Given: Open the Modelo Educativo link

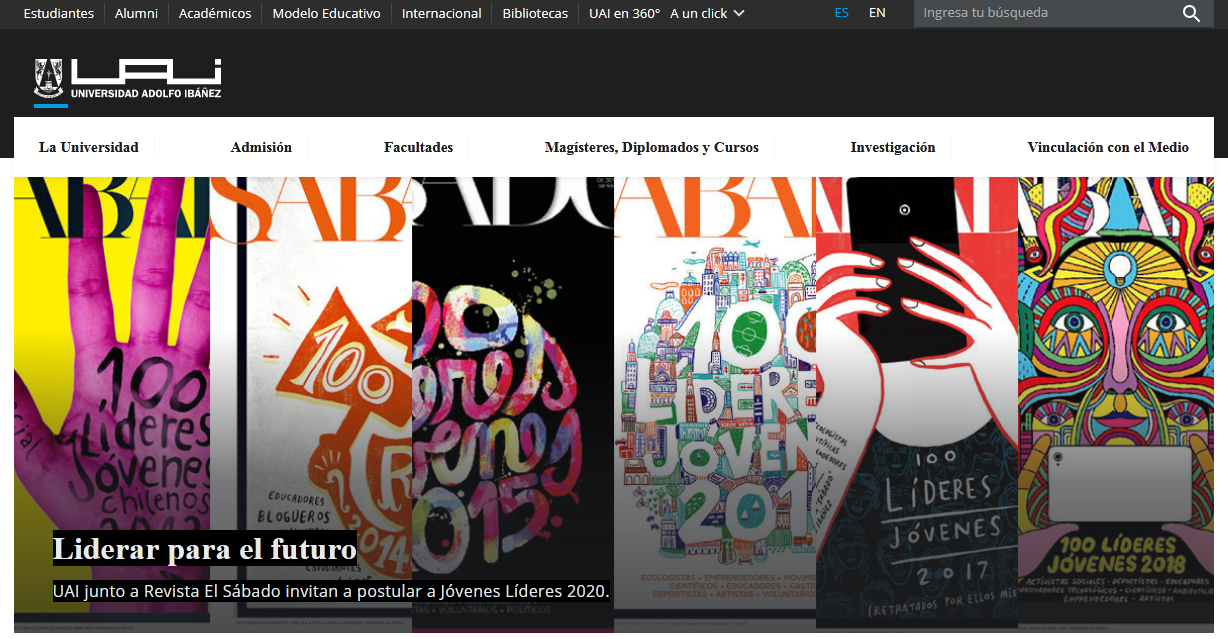Looking at the screenshot, I should click(326, 13).
